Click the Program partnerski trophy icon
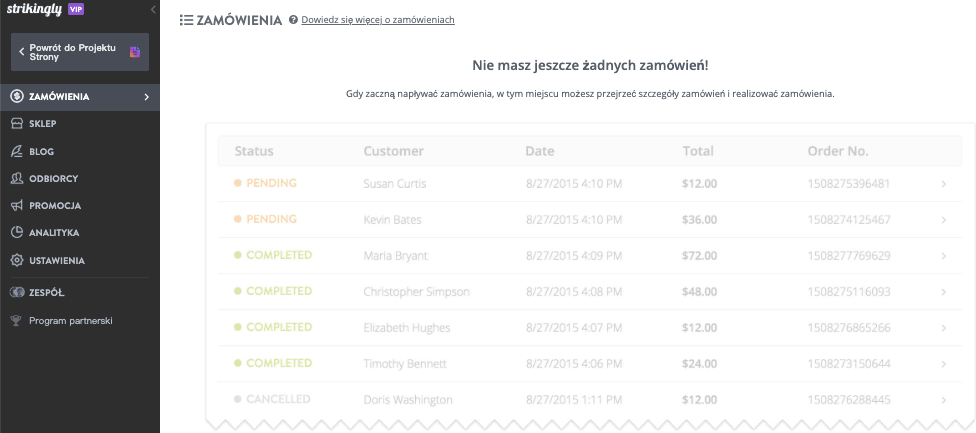976x433 pixels. click(x=17, y=321)
